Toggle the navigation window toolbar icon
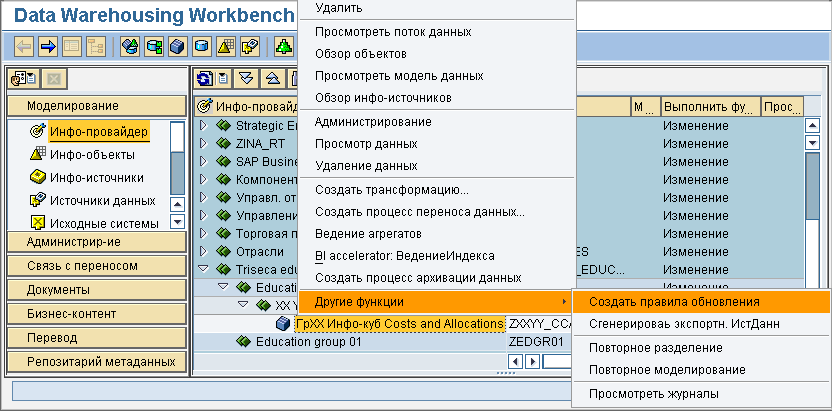Screen dimensions: 832x411 click(72, 46)
